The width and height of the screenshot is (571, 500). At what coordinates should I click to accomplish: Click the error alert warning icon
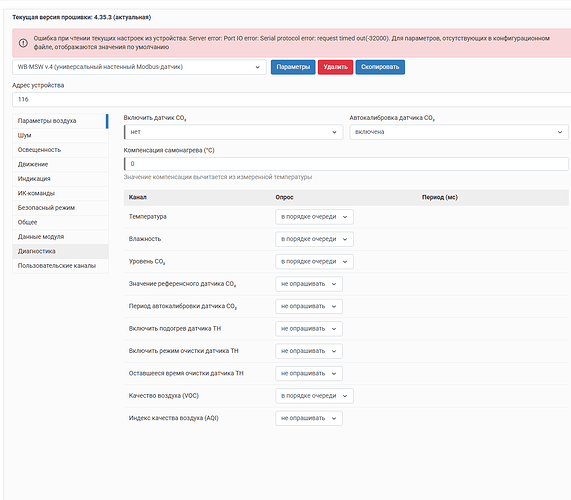[23, 43]
